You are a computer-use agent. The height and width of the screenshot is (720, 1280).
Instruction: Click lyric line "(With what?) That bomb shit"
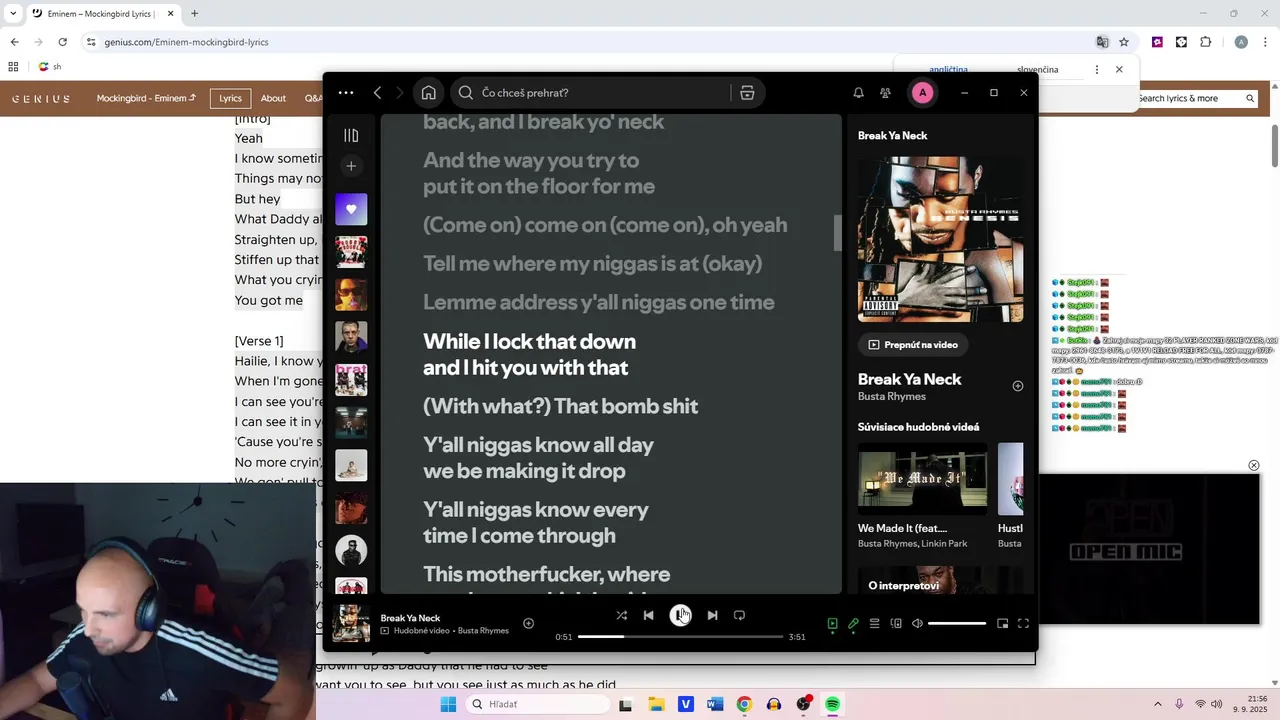click(x=560, y=406)
